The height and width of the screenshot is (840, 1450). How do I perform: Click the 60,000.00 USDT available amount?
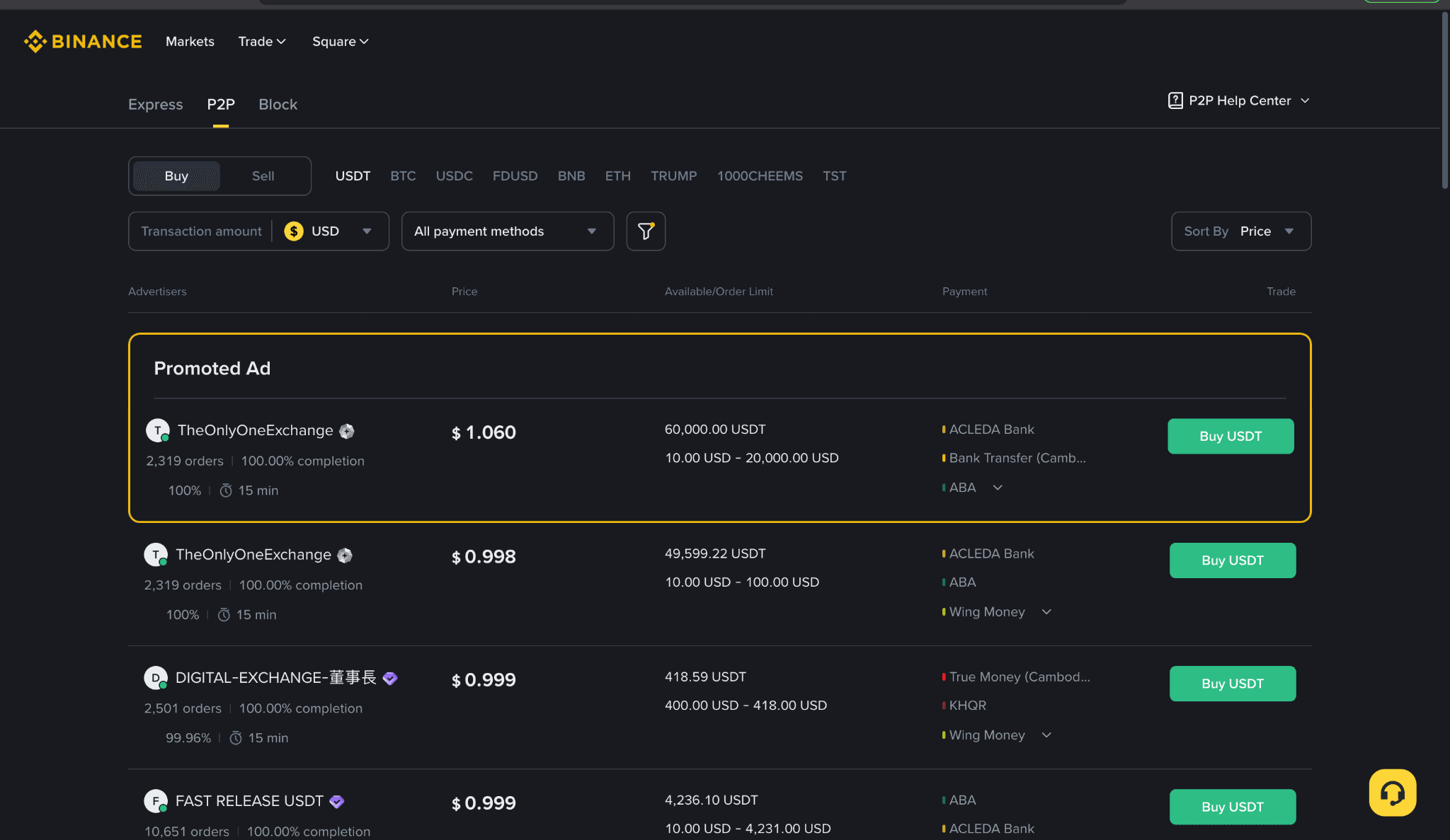715,430
